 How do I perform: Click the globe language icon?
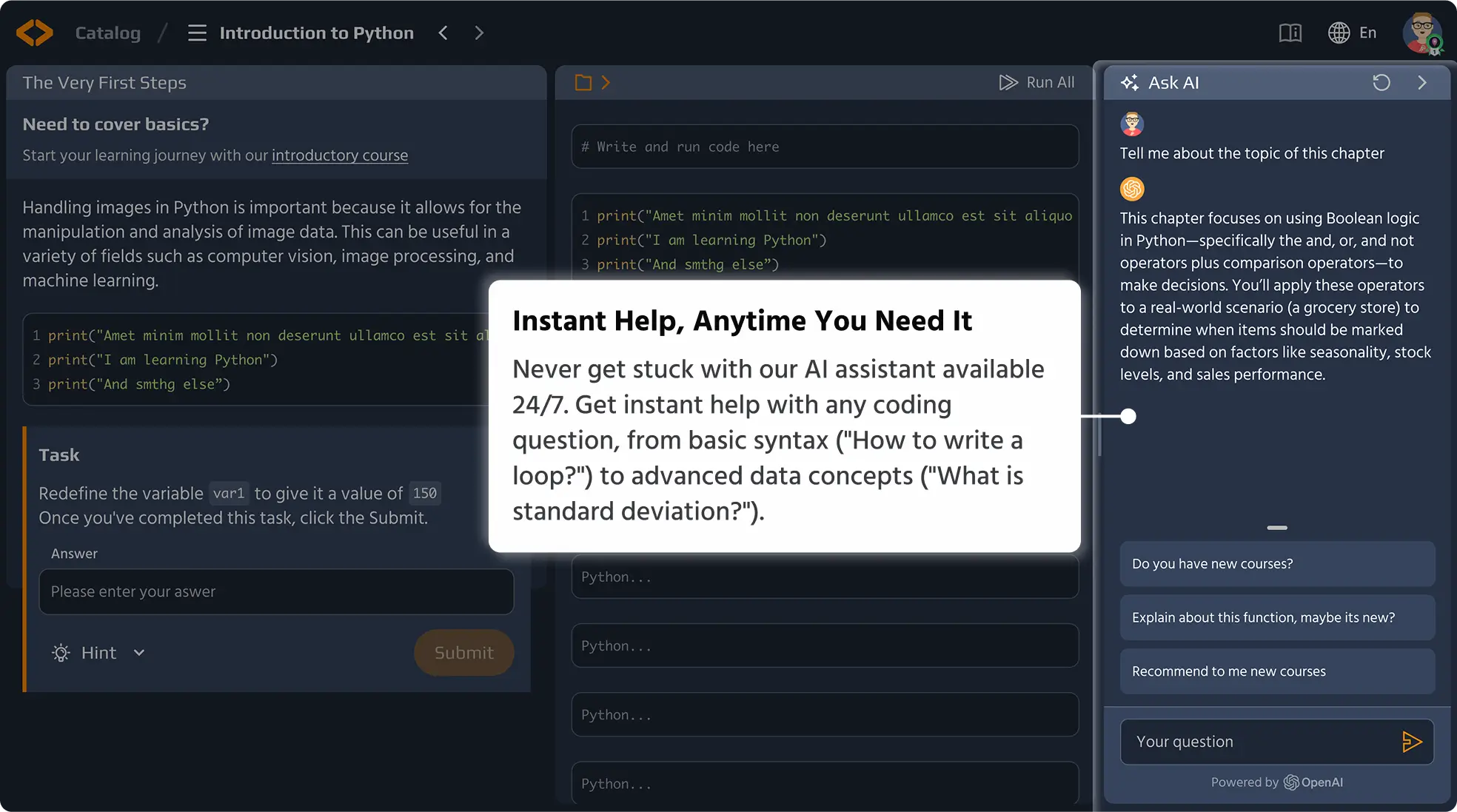(x=1339, y=33)
